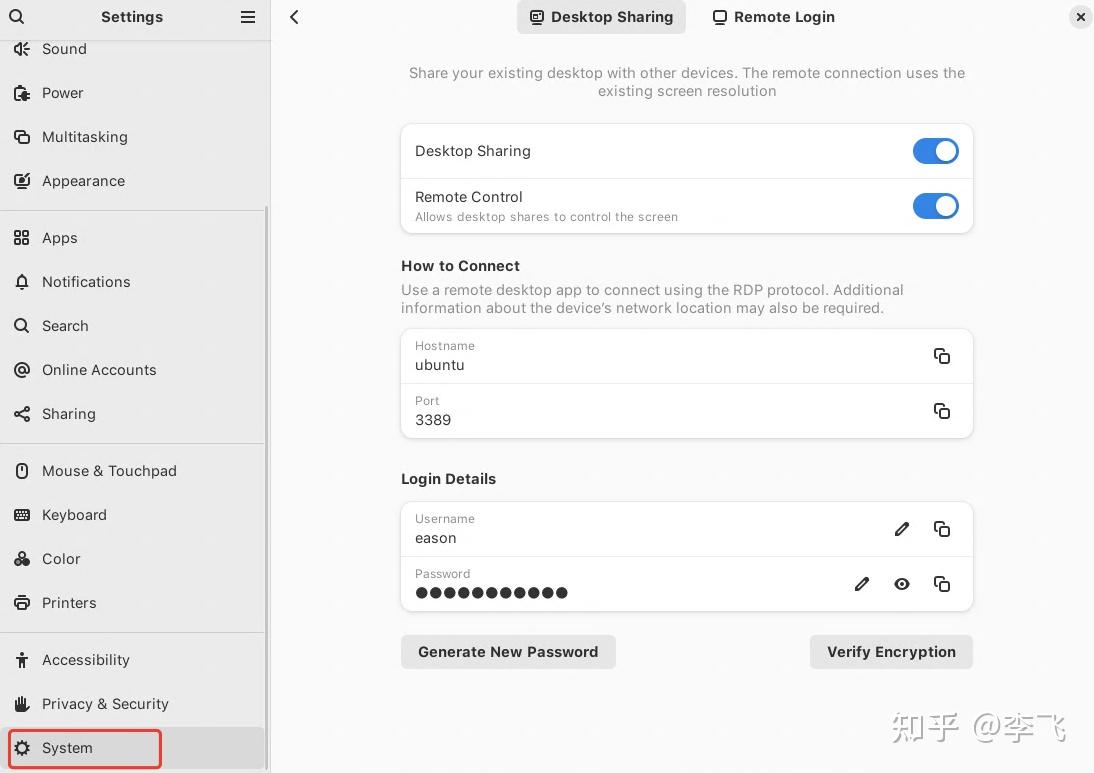1094x773 pixels.
Task: Turn off the Desktop Sharing switch
Action: (x=935, y=151)
